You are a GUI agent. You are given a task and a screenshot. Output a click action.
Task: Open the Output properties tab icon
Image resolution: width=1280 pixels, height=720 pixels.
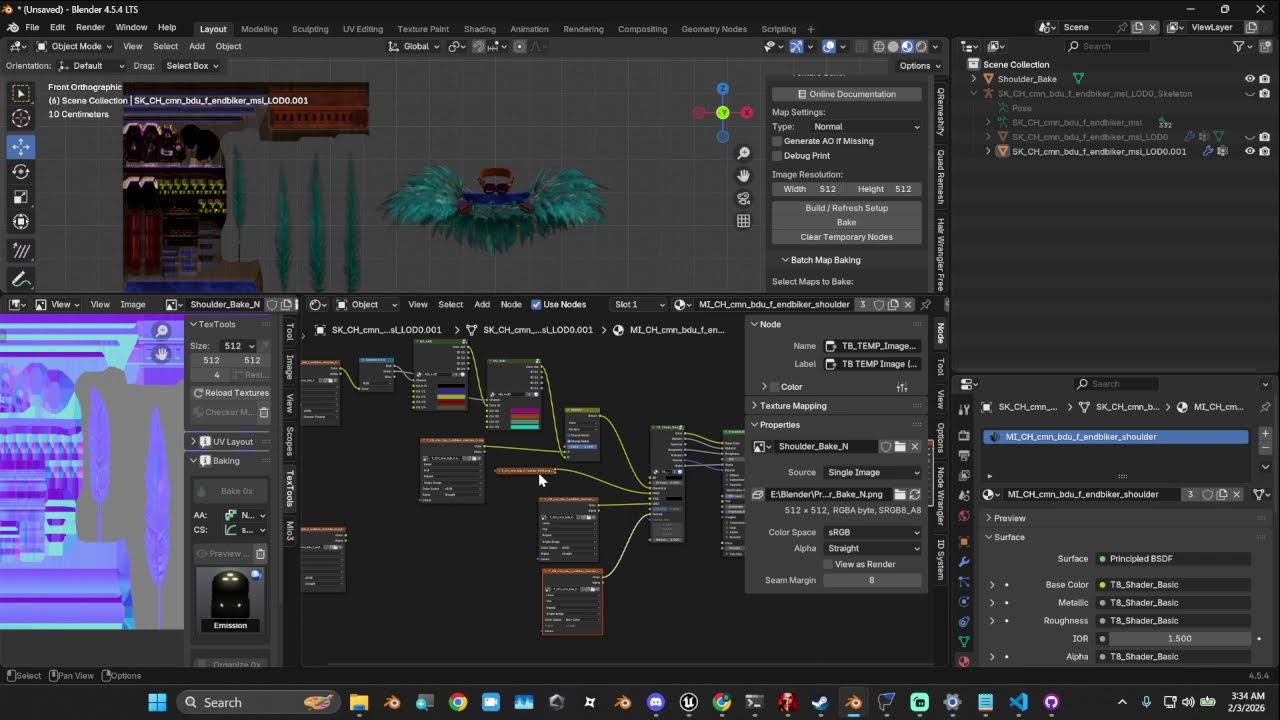[964, 454]
